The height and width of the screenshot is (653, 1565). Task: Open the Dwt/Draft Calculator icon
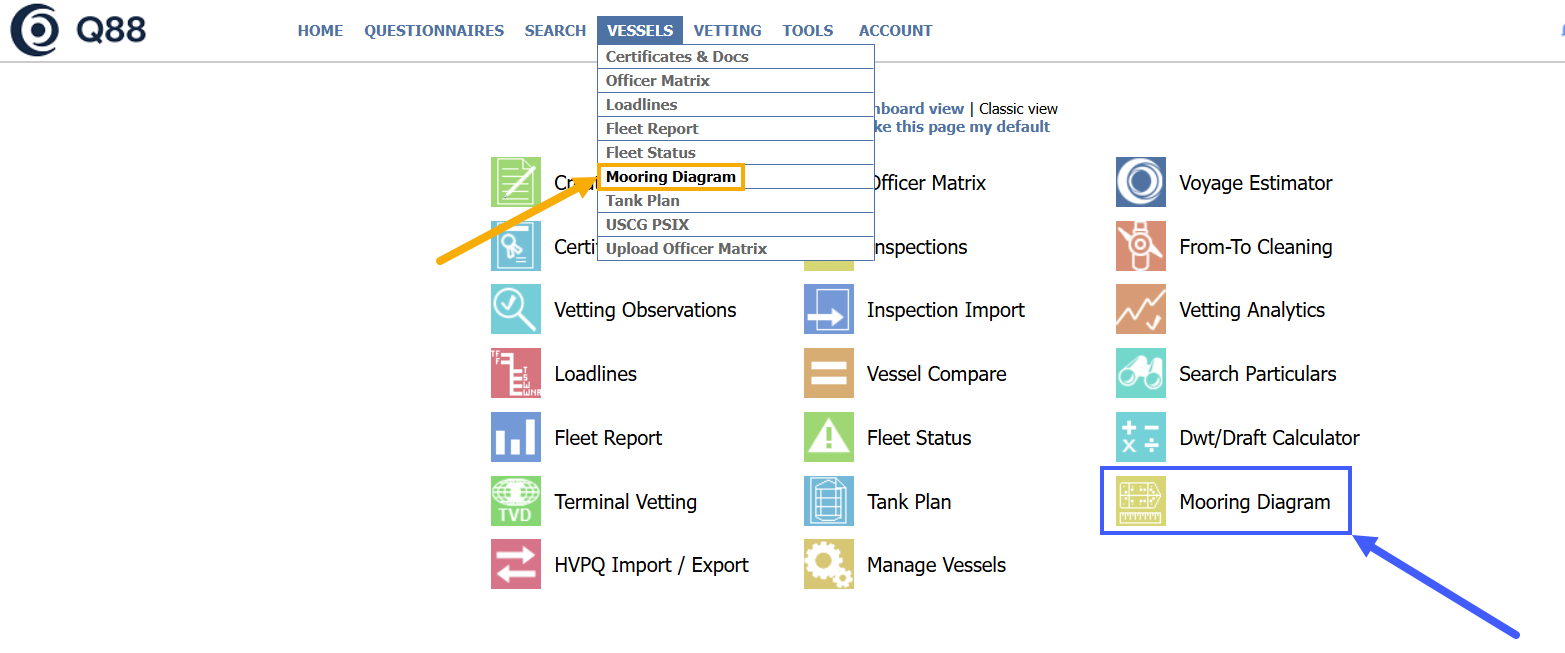click(1140, 438)
